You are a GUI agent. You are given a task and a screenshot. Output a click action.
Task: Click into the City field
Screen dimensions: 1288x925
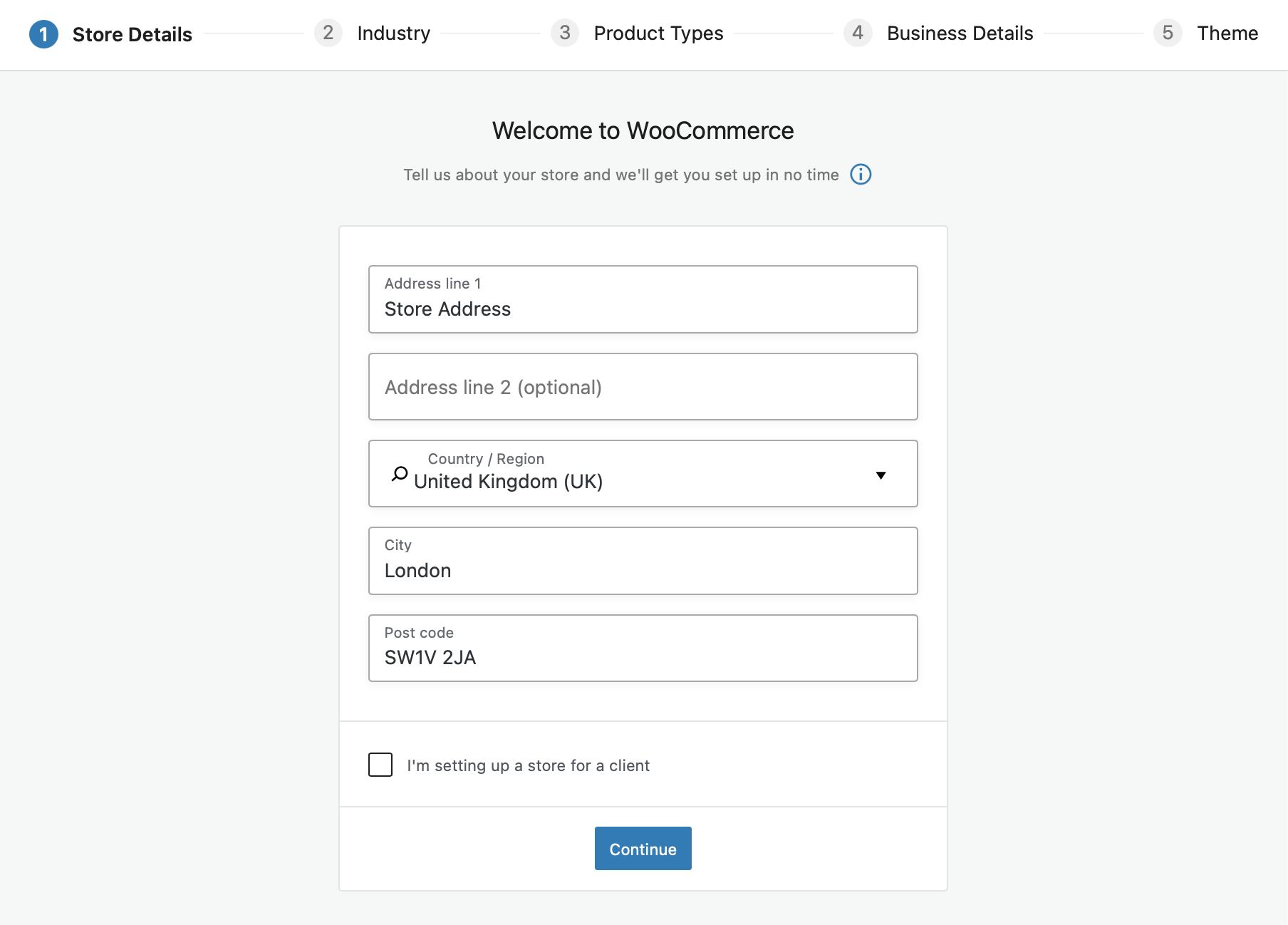click(x=643, y=570)
